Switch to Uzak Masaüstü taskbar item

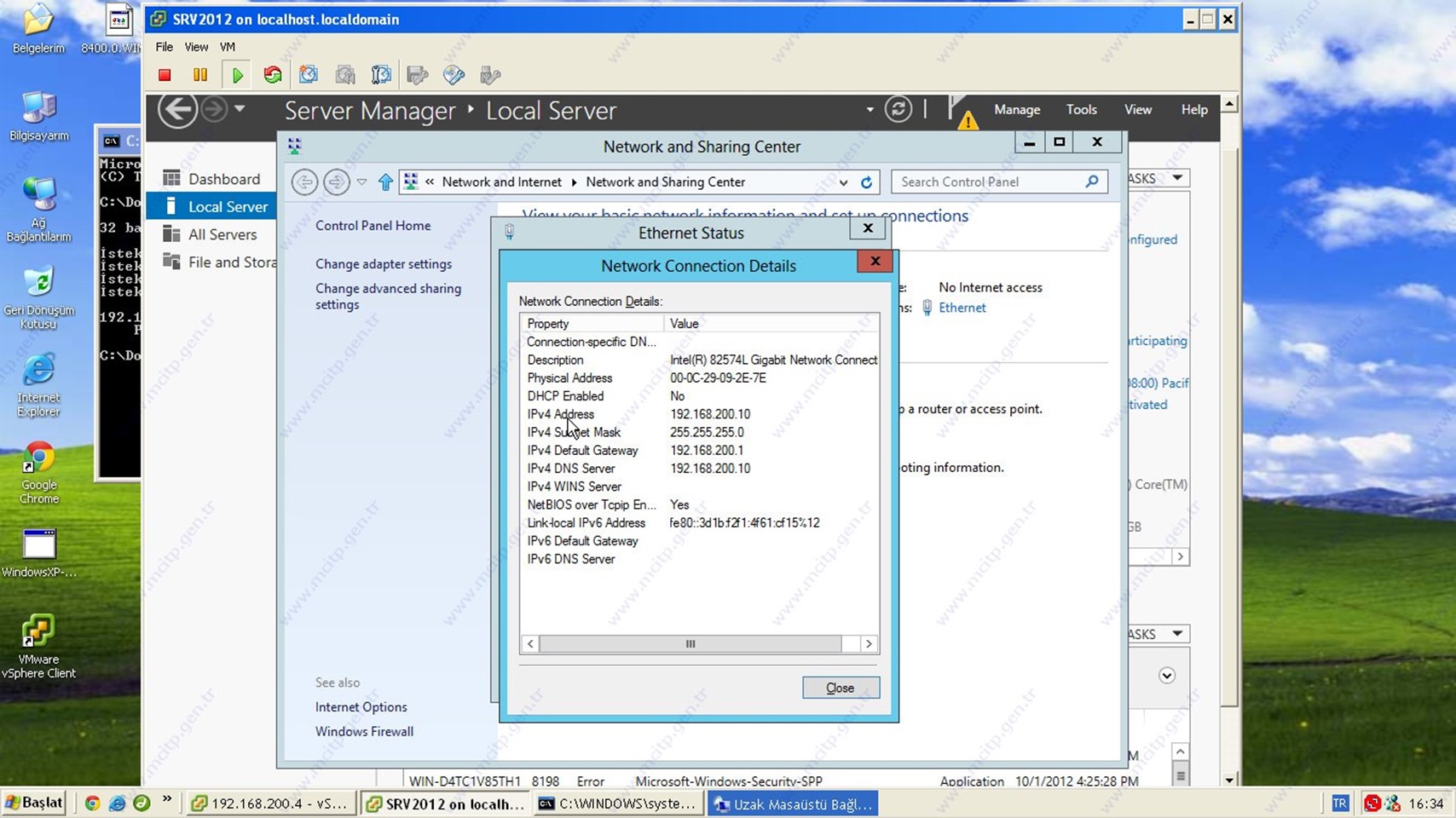tap(794, 804)
